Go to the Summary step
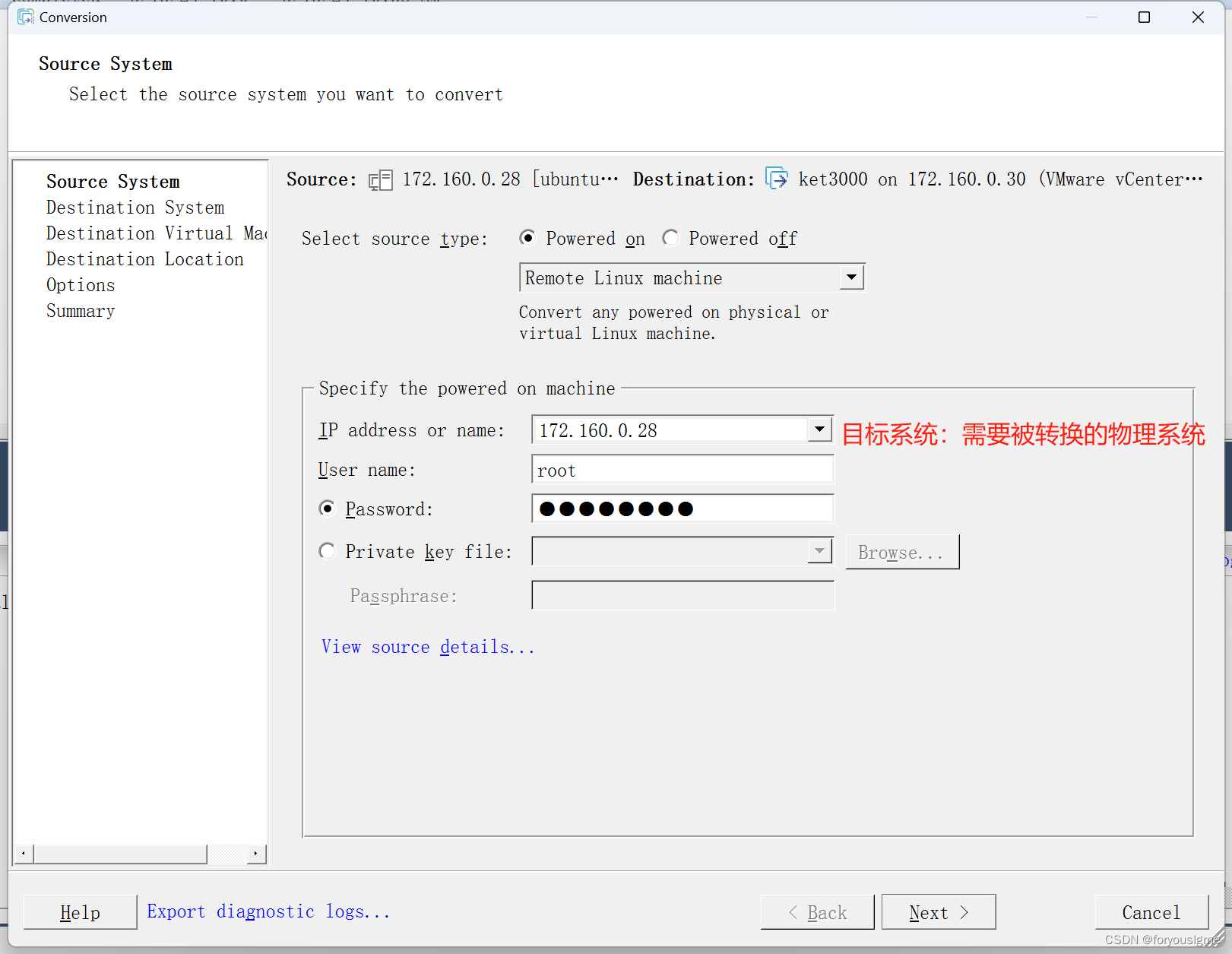 point(81,311)
